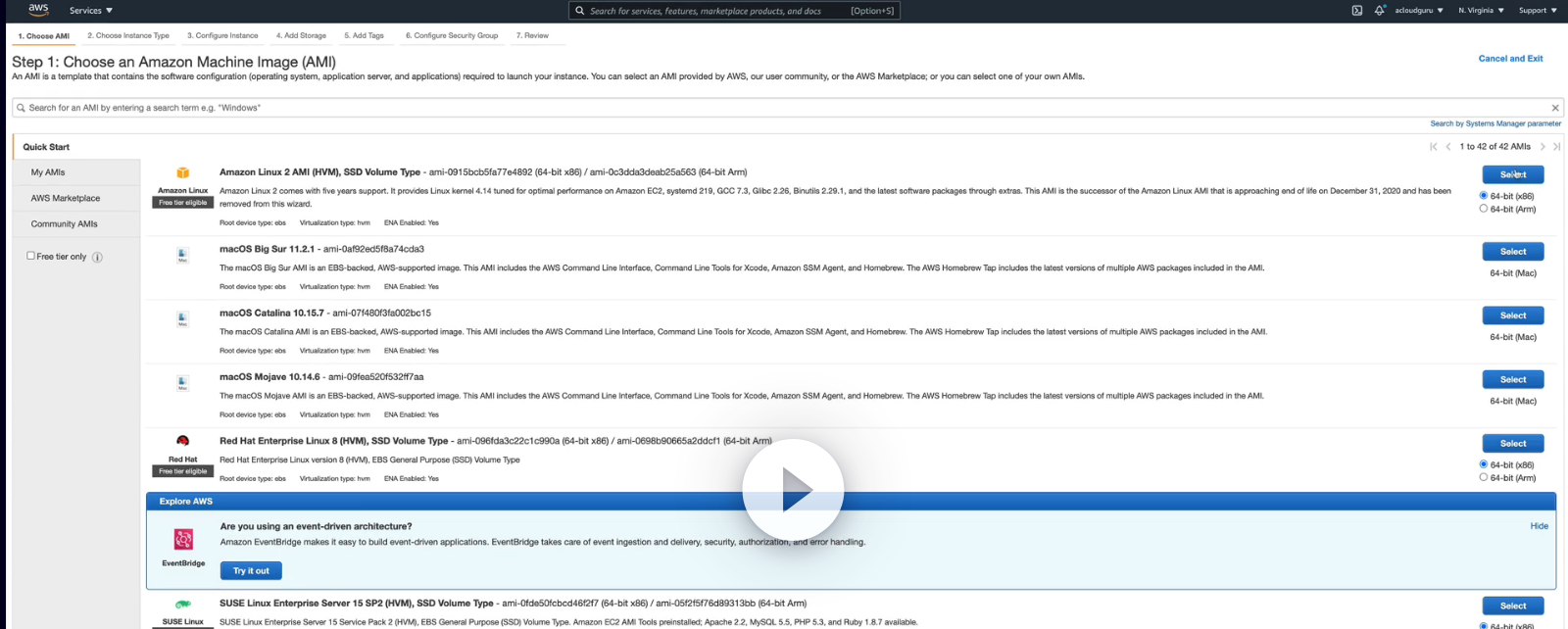Switch to 4. Add Storage step

tap(301, 35)
